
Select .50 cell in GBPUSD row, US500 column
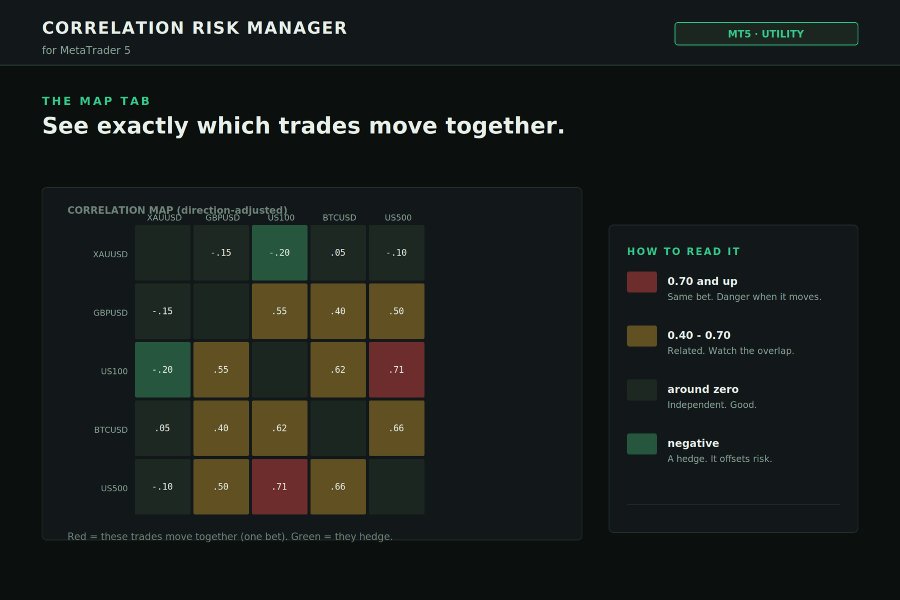coord(397,311)
